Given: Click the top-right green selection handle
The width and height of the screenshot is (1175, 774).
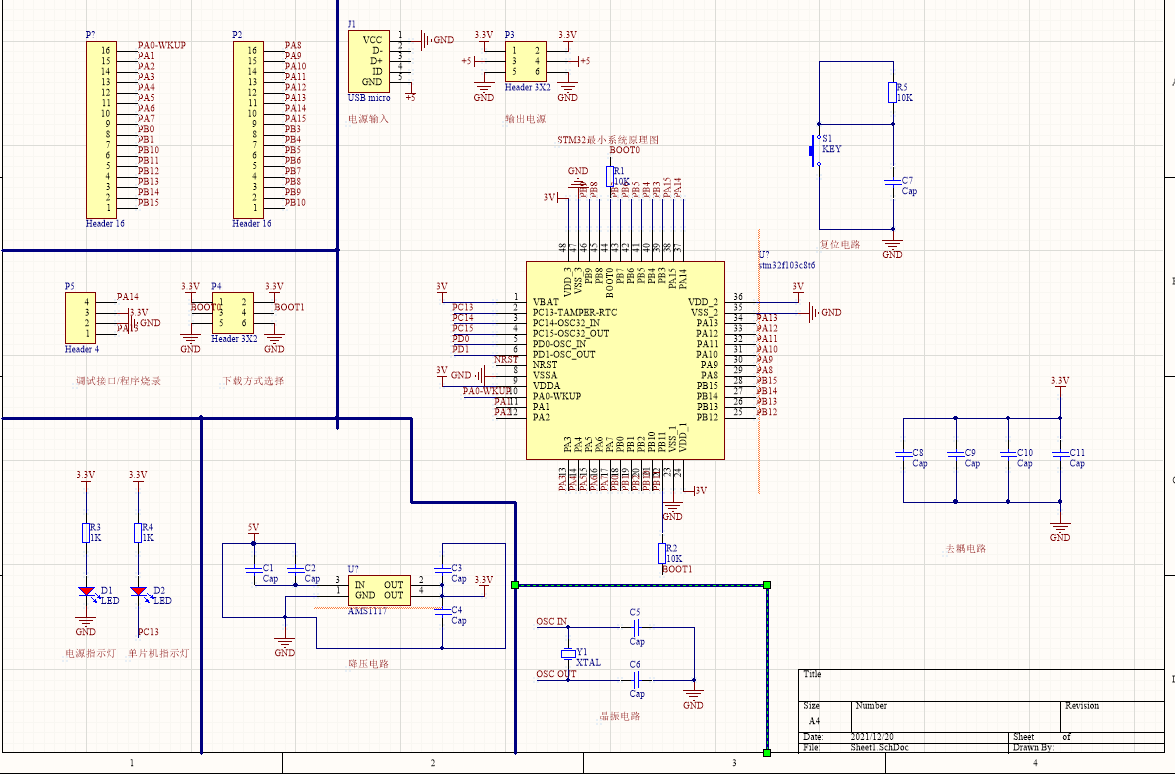Looking at the screenshot, I should tap(767, 584).
